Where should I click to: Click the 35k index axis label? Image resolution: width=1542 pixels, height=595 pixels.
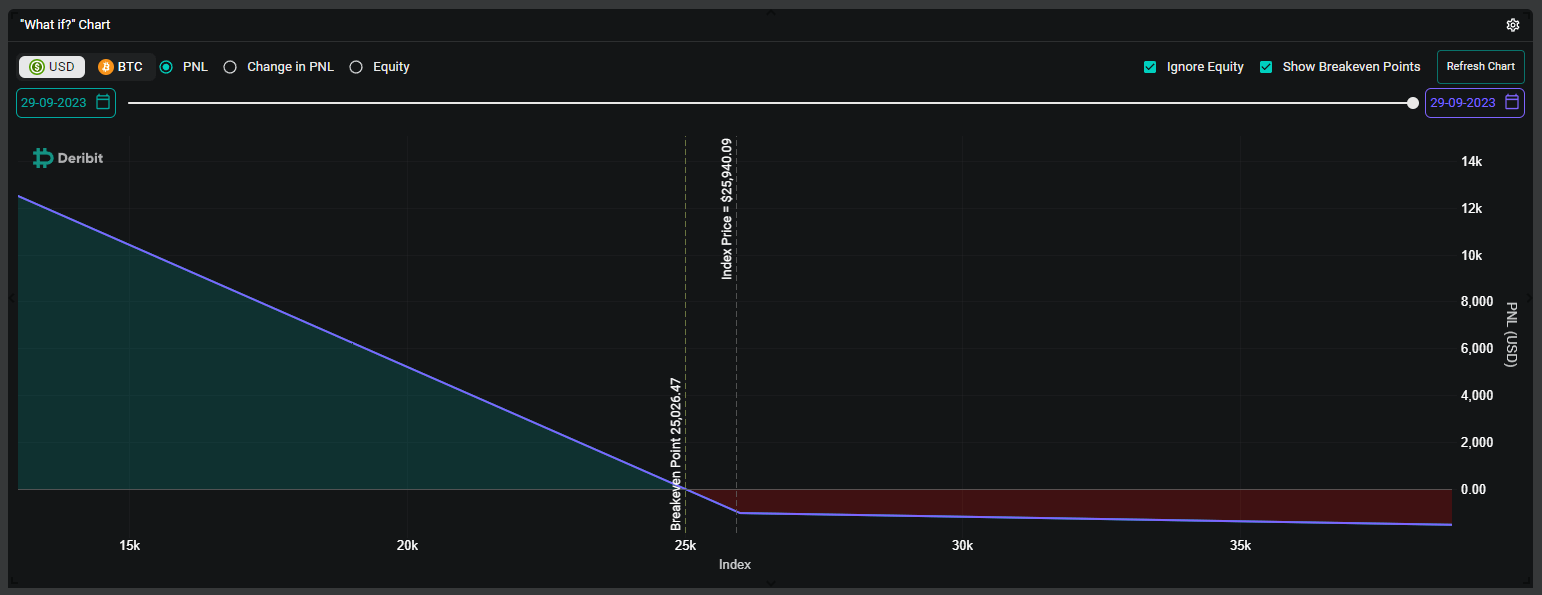1240,545
